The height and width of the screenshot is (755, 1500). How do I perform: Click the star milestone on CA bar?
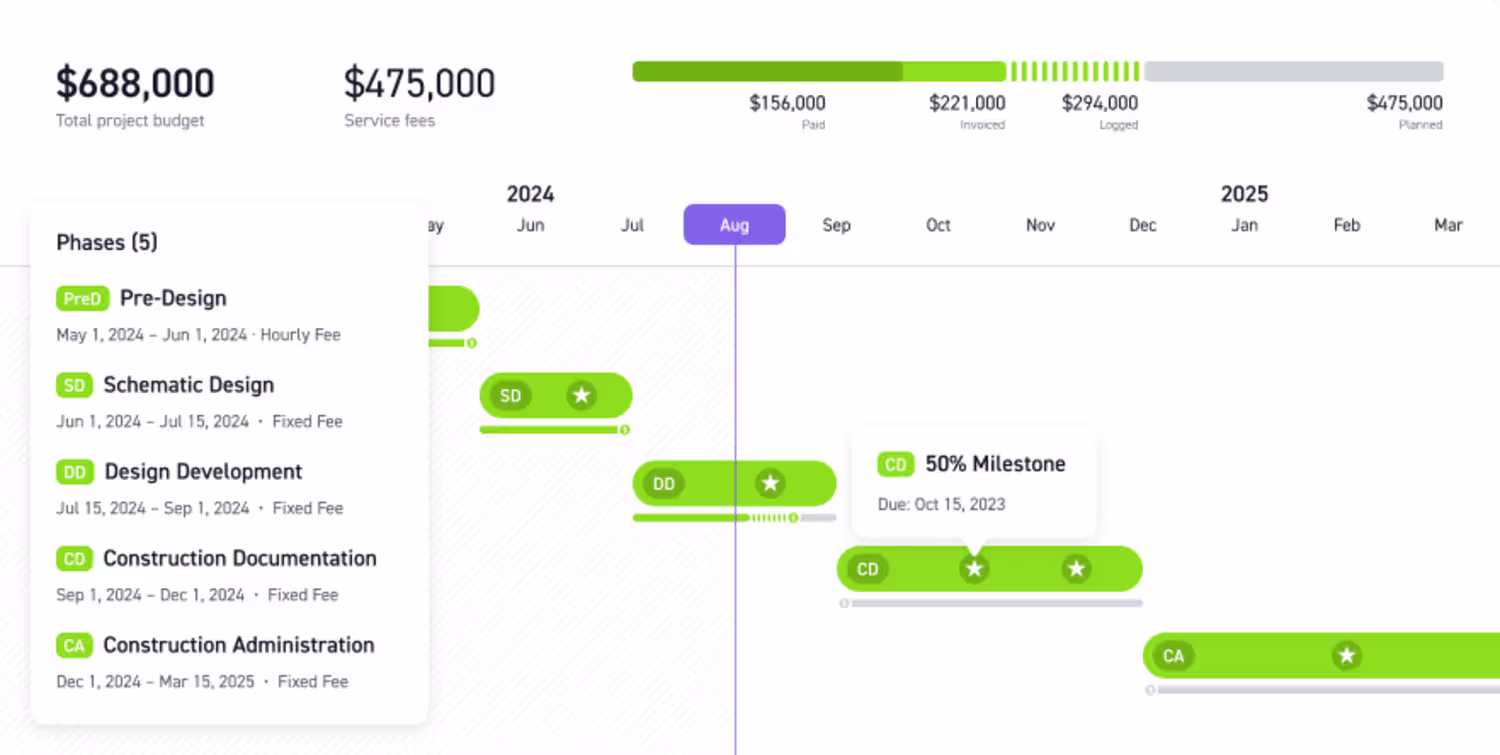click(1347, 656)
